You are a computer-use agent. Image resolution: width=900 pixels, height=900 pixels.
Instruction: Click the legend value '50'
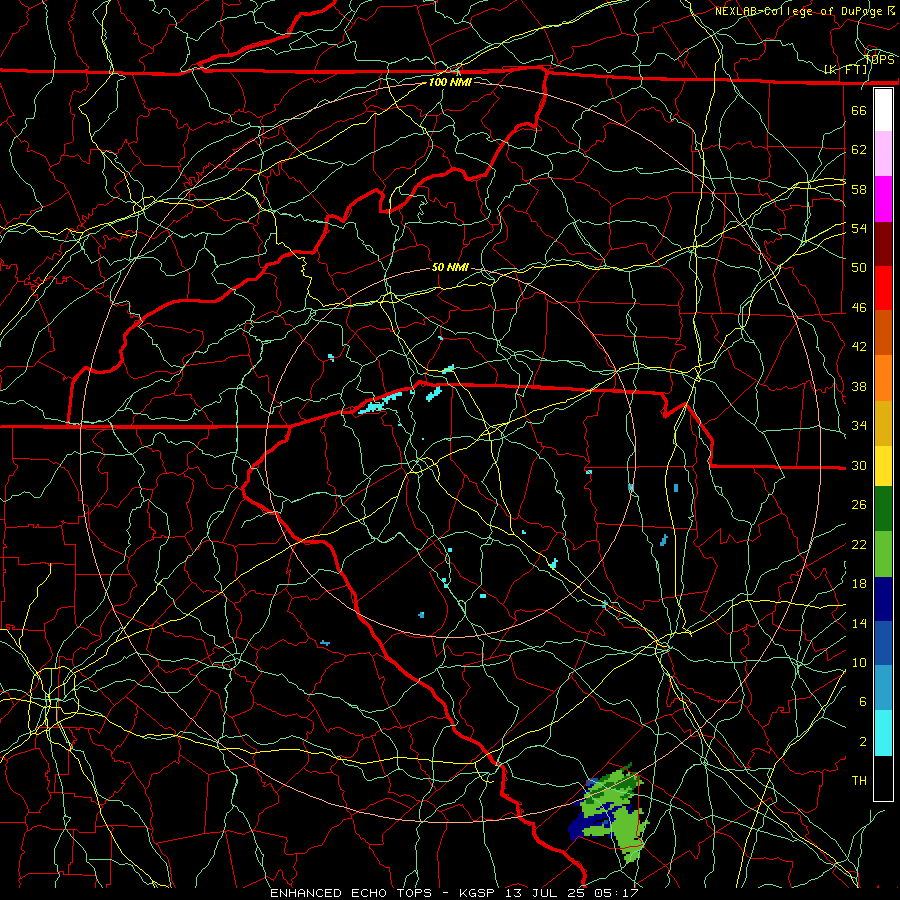pos(859,267)
